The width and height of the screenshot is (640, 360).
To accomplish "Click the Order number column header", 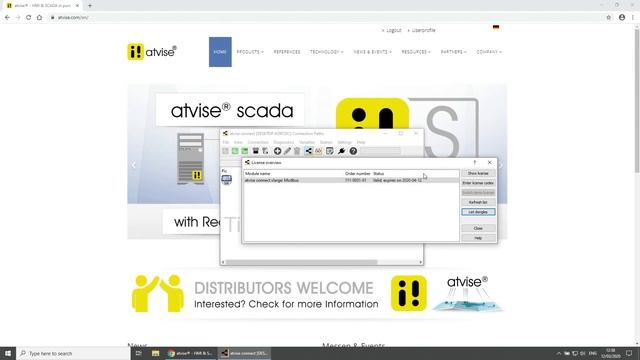I will pos(358,173).
